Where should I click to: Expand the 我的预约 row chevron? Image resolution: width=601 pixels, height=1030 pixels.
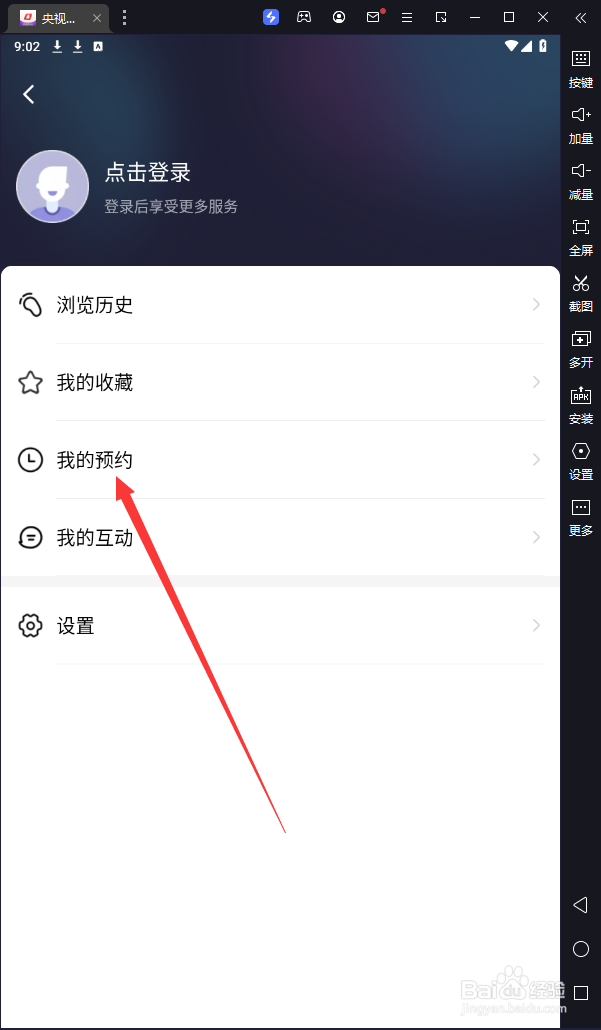coord(537,460)
